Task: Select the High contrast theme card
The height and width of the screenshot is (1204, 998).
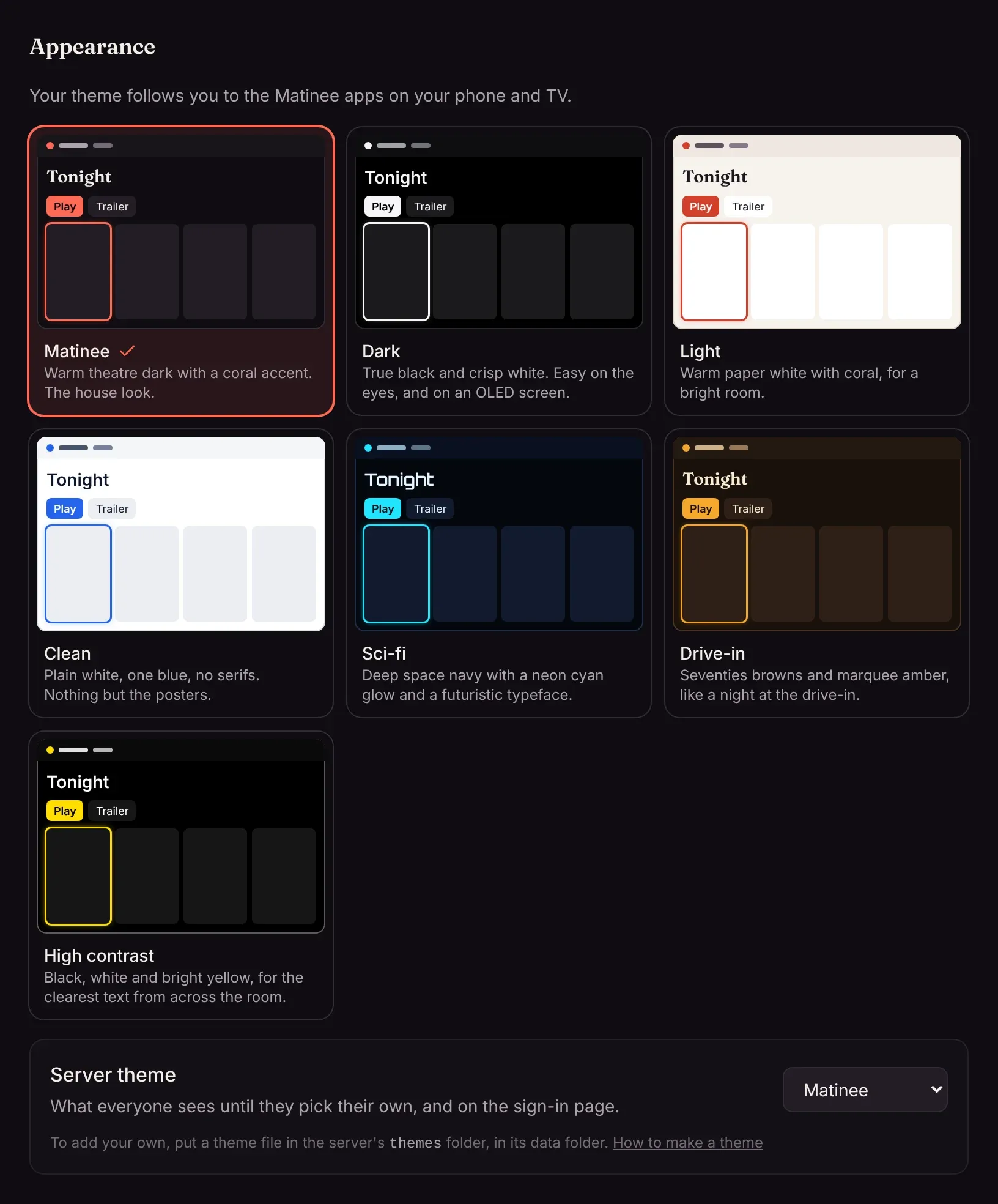Action: click(x=181, y=875)
